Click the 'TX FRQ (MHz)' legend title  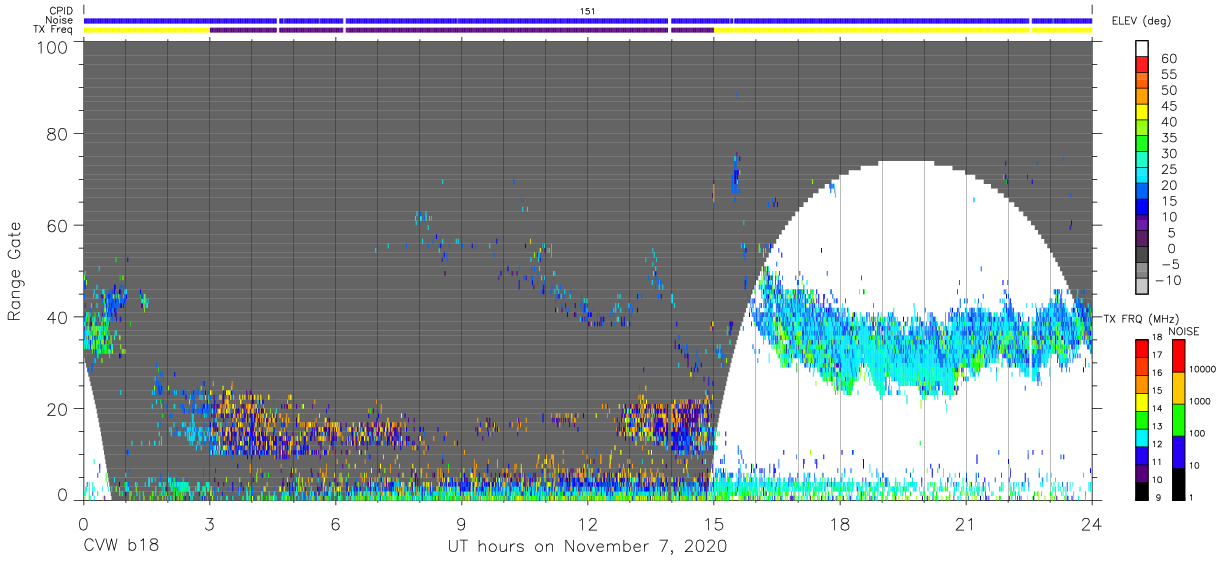[x=1140, y=318]
